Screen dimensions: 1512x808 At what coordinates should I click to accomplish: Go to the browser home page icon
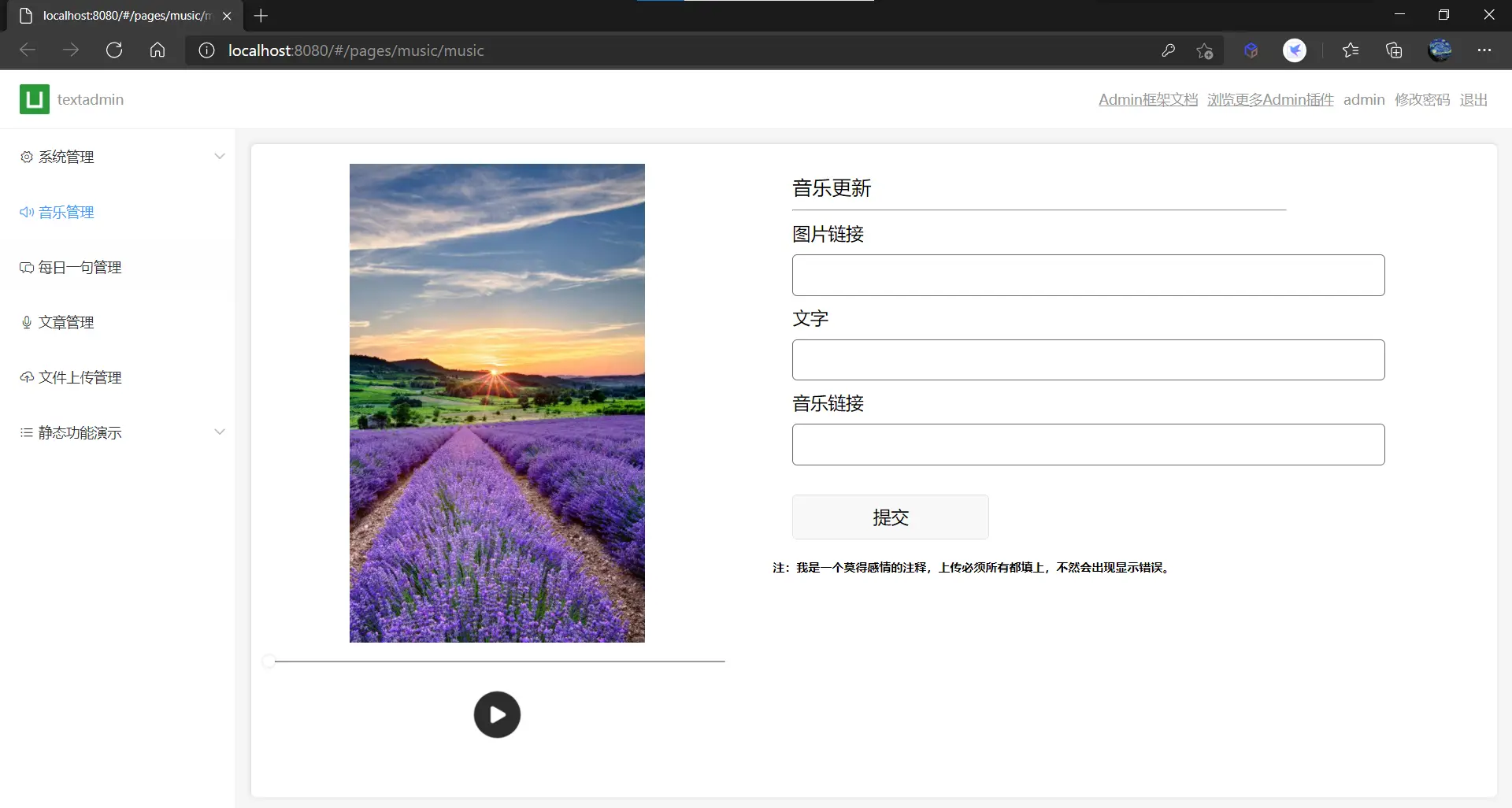coord(157,50)
